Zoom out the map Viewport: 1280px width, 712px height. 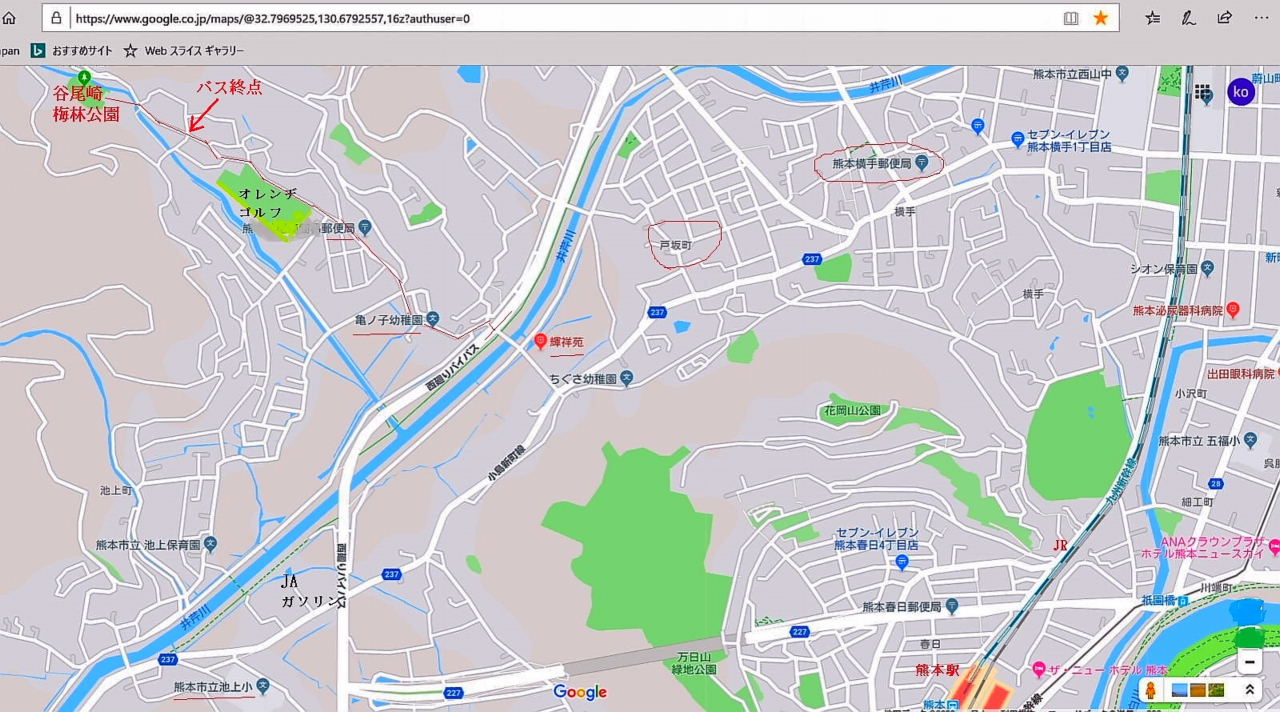pyautogui.click(x=1249, y=662)
